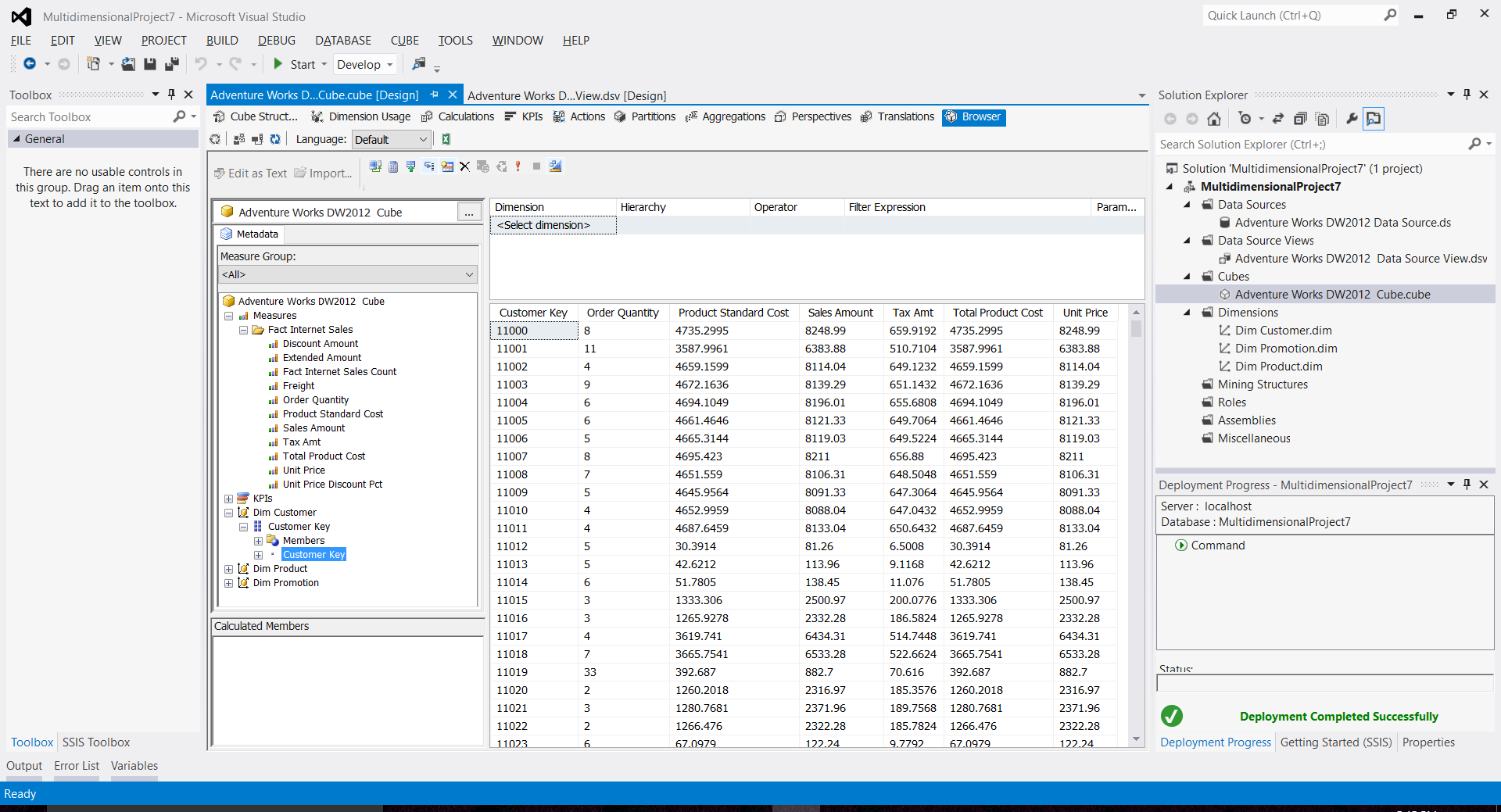Image resolution: width=1501 pixels, height=812 pixels.
Task: Click the red exclamation Execute Query icon
Action: coord(518,166)
